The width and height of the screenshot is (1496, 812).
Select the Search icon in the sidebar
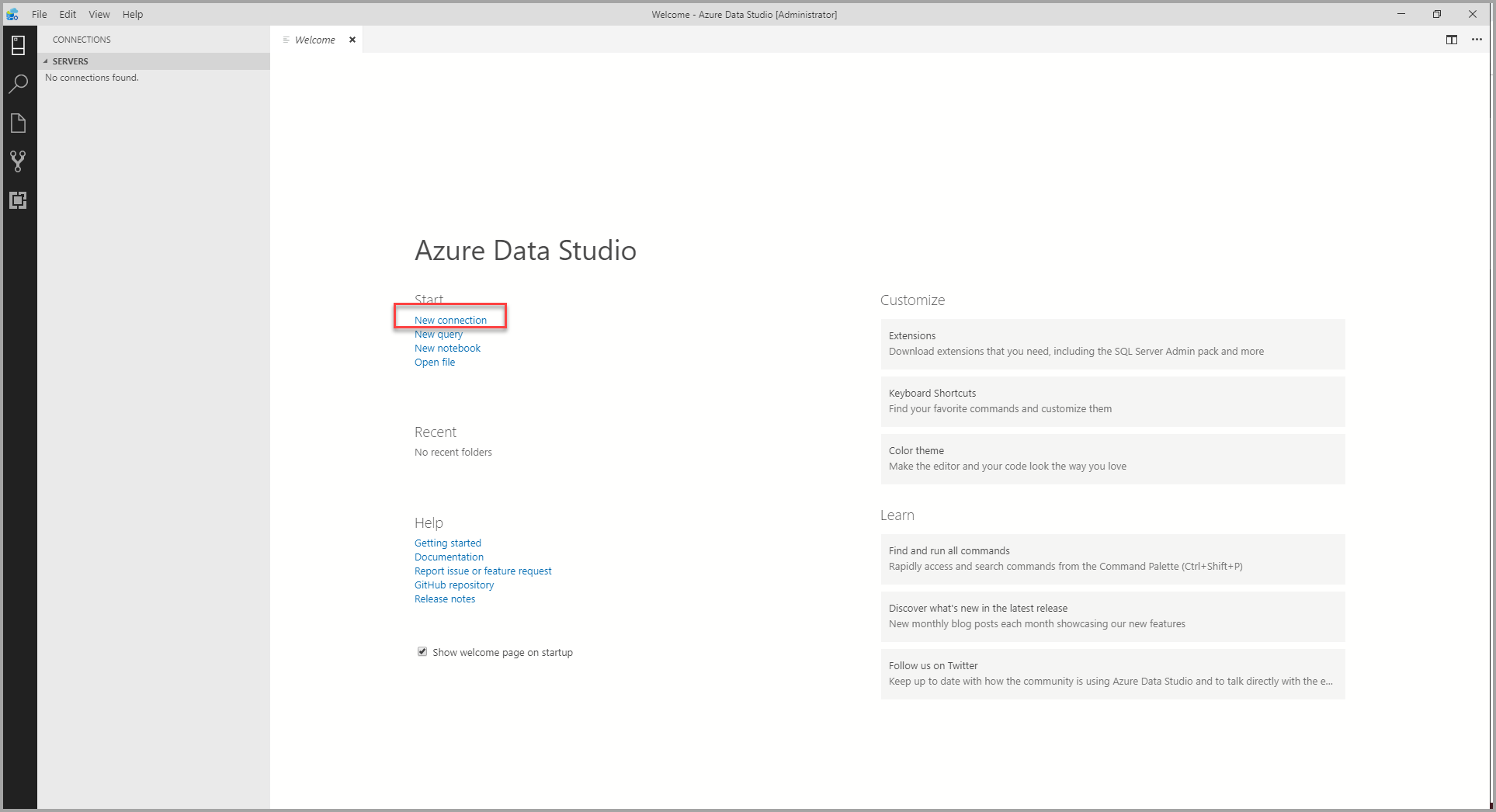(19, 83)
